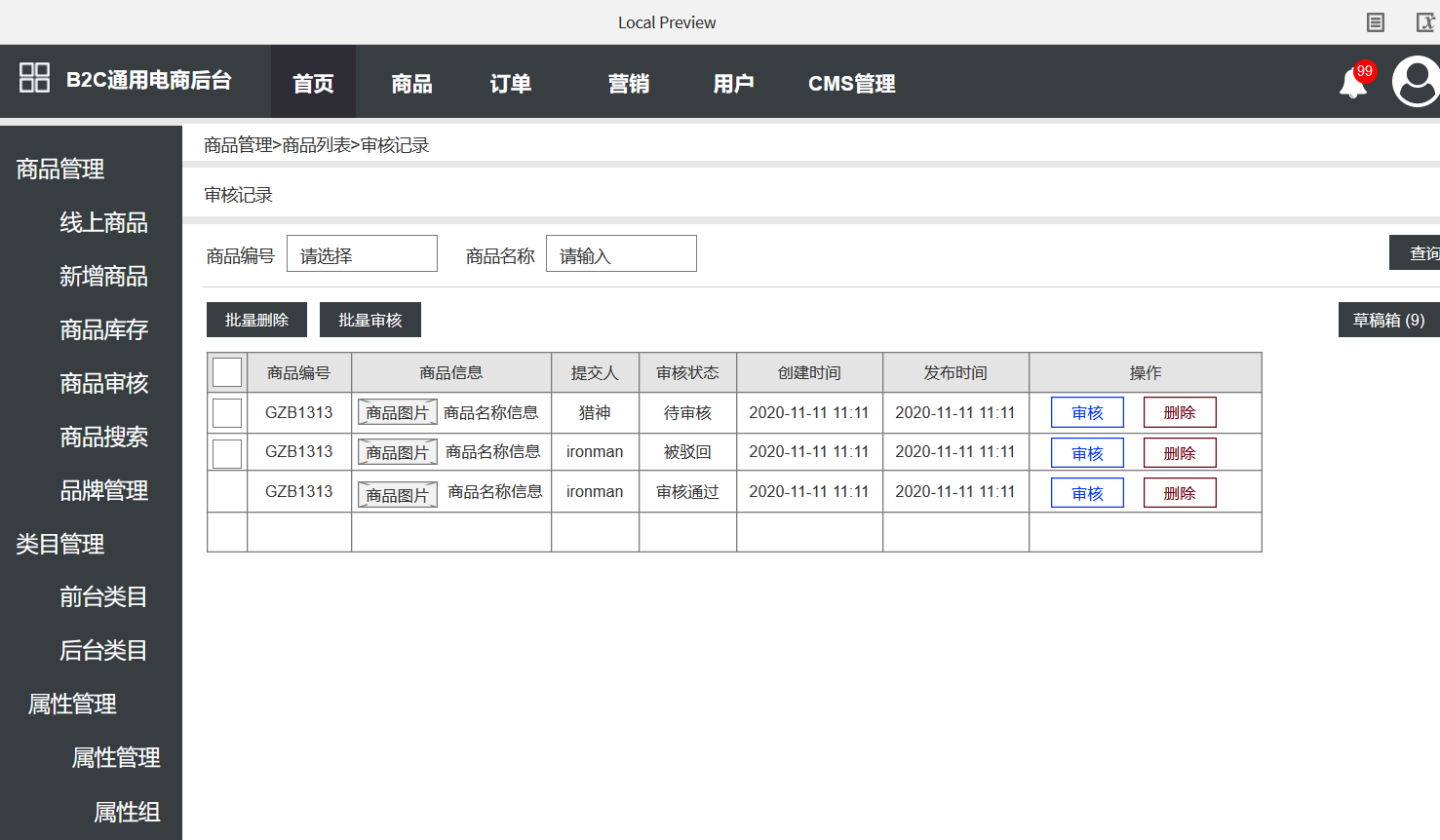Focus the 商品名称 请输入 input field
1440x840 pixels.
pyautogui.click(x=621, y=253)
